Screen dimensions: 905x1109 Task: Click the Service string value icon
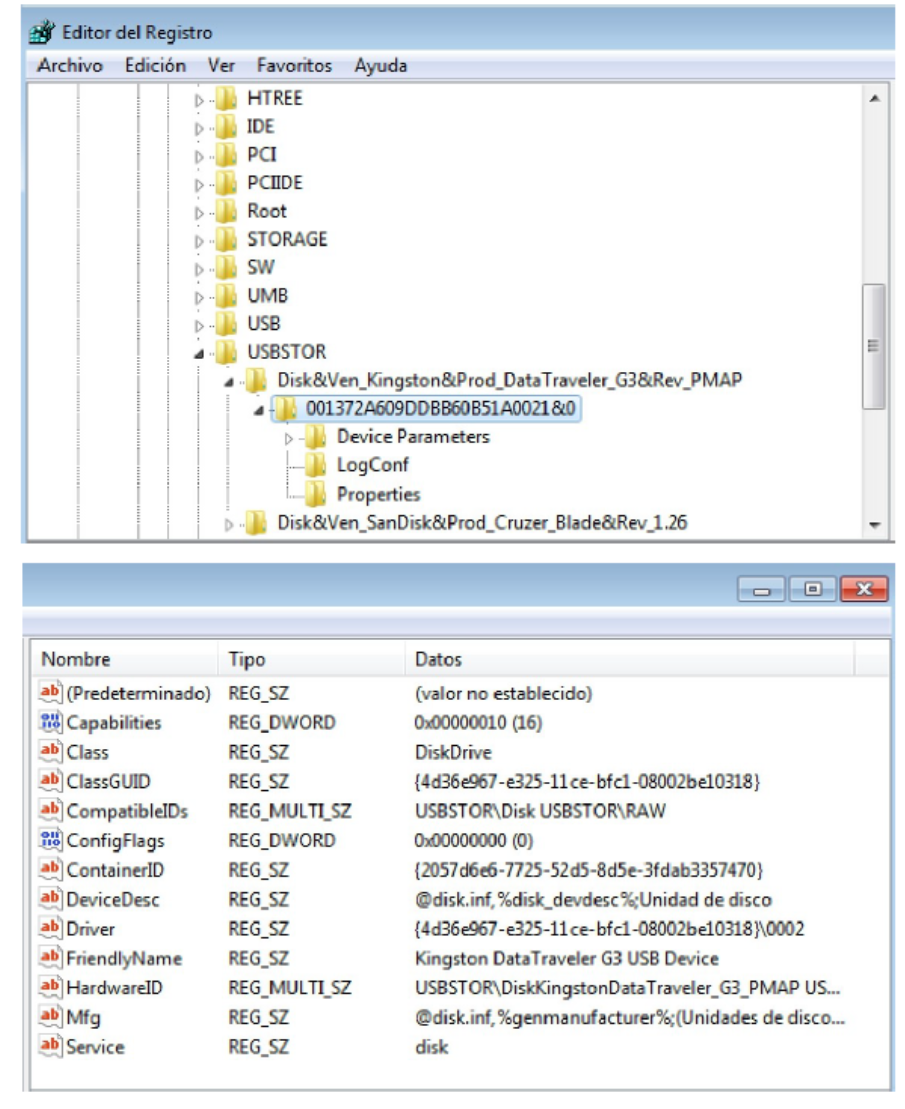click(x=51, y=1045)
